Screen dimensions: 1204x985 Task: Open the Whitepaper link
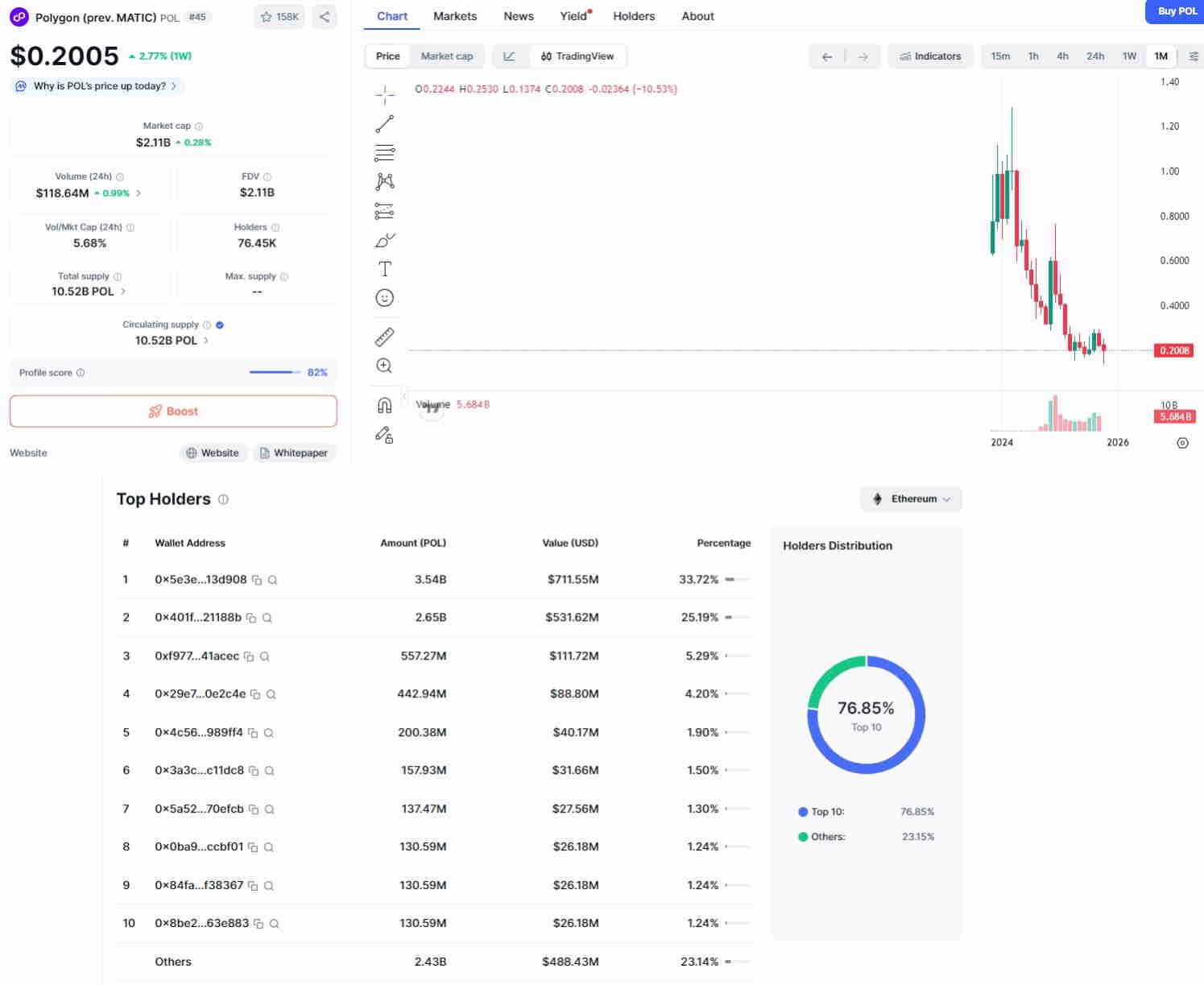[x=294, y=453]
